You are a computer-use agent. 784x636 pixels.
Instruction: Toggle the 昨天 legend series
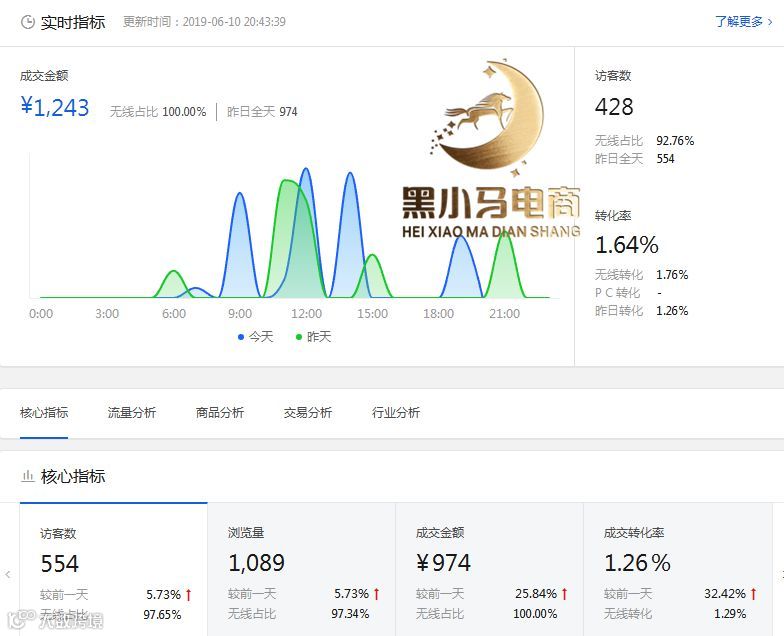click(314, 336)
